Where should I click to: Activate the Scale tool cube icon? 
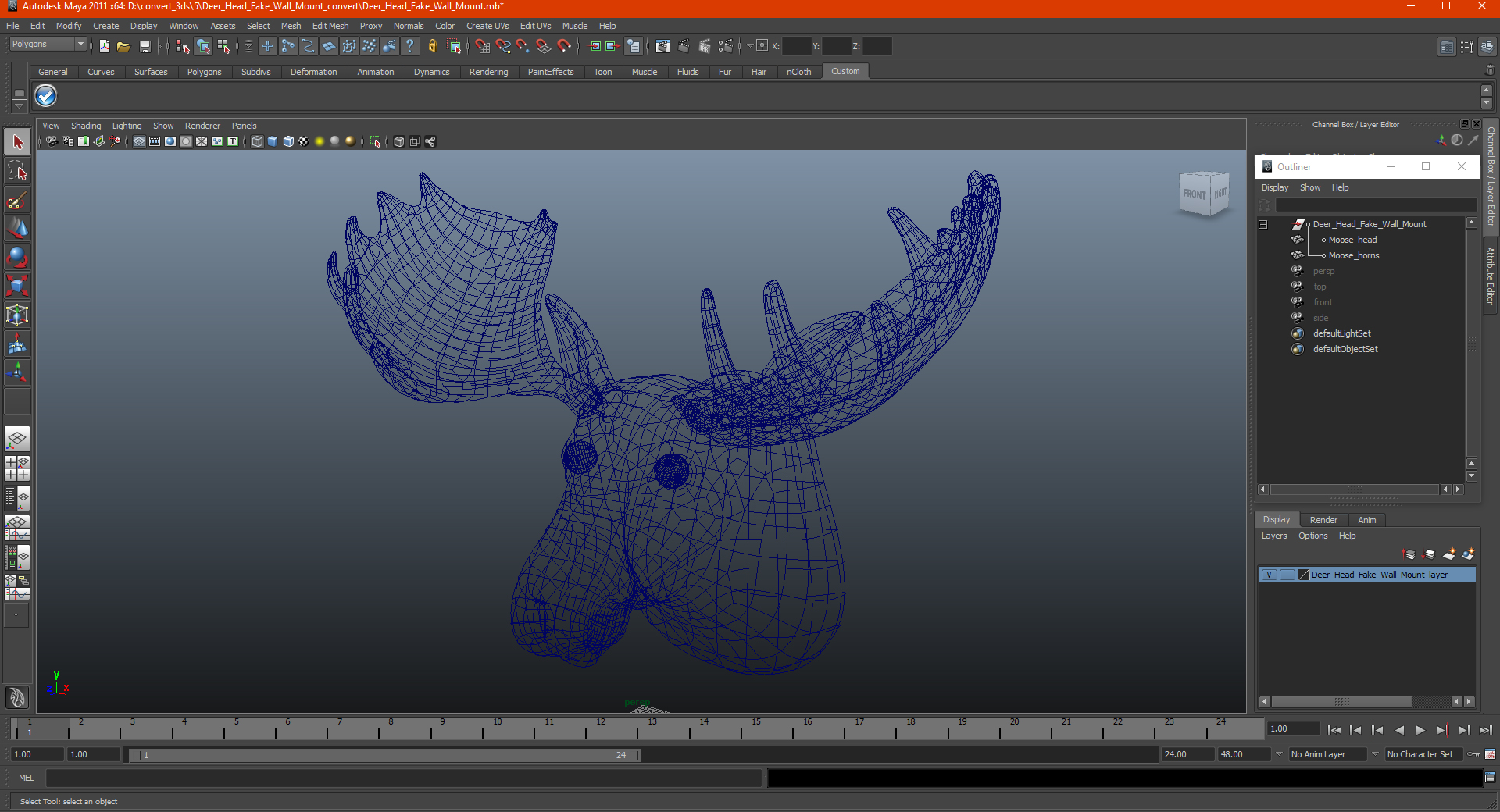[x=17, y=286]
